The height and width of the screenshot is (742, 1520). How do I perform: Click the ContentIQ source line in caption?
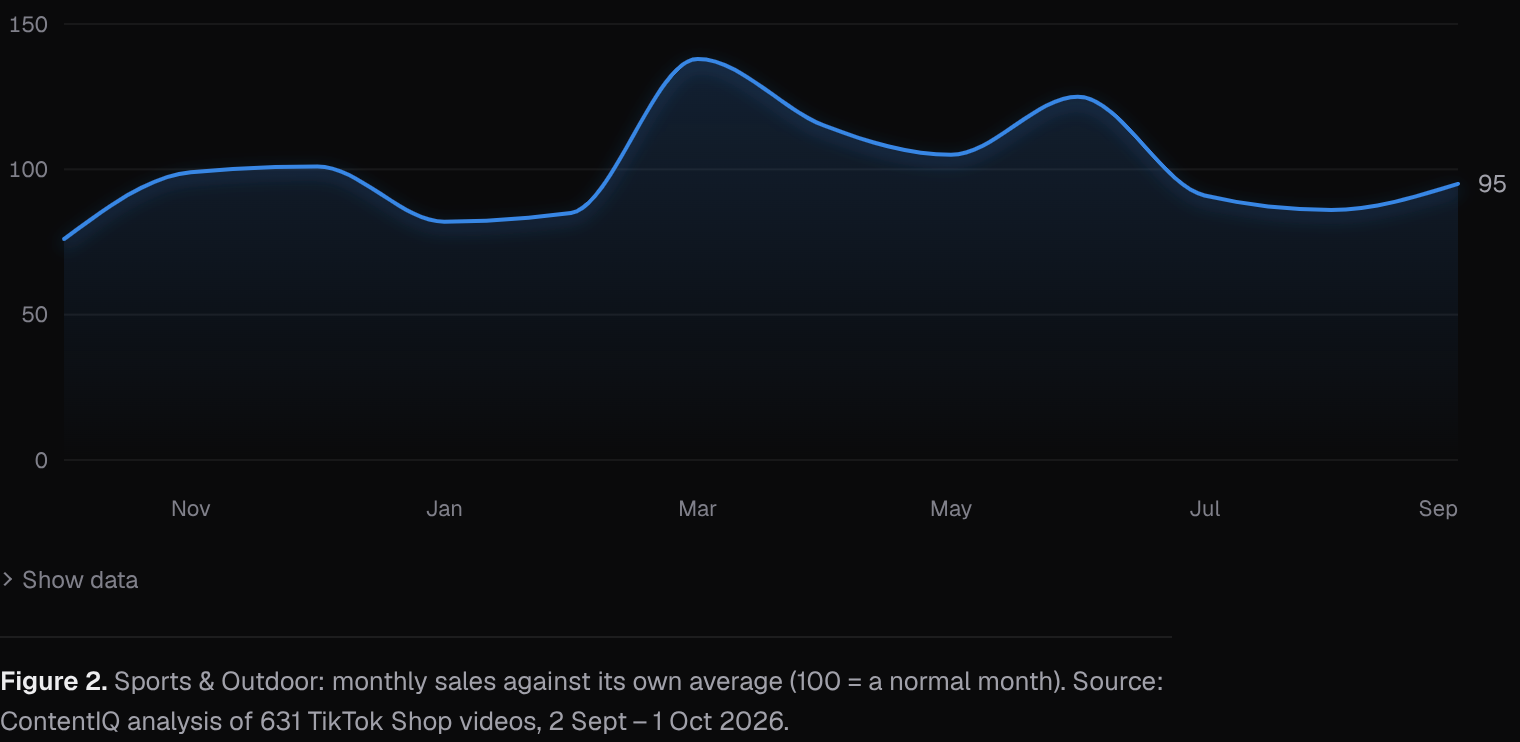[x=395, y=721]
